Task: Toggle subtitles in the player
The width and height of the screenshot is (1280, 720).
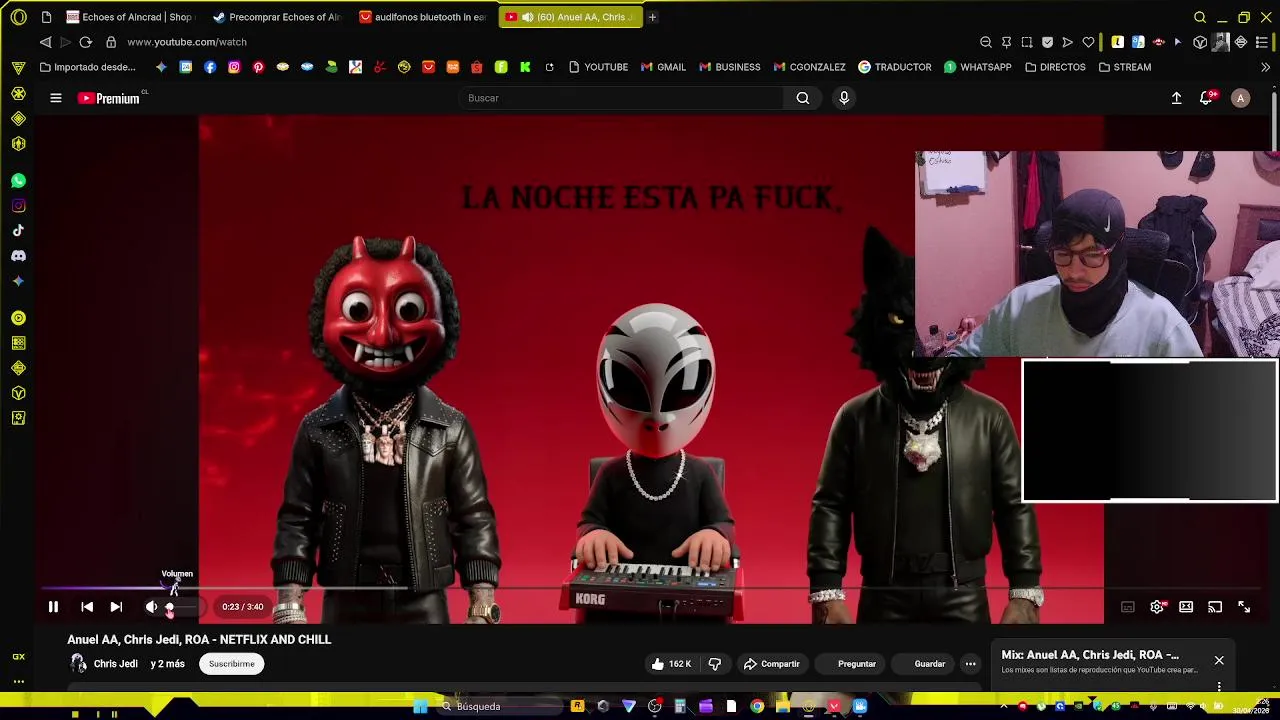Action: click(1128, 607)
